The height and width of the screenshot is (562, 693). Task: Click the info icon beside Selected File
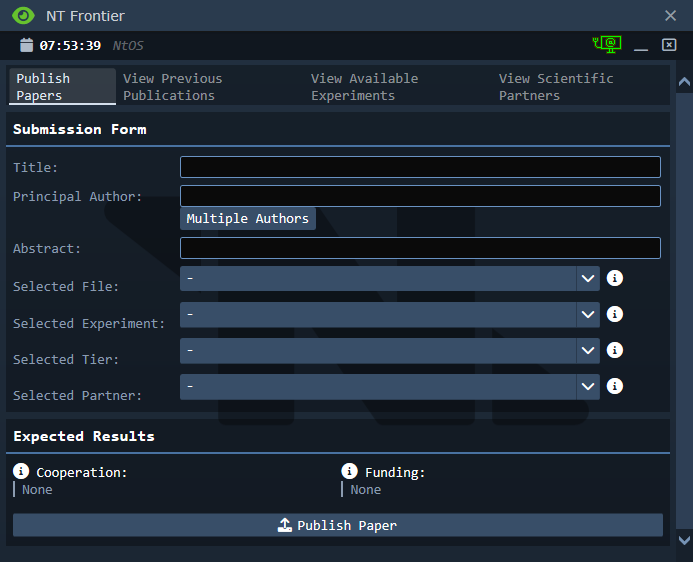(x=615, y=278)
